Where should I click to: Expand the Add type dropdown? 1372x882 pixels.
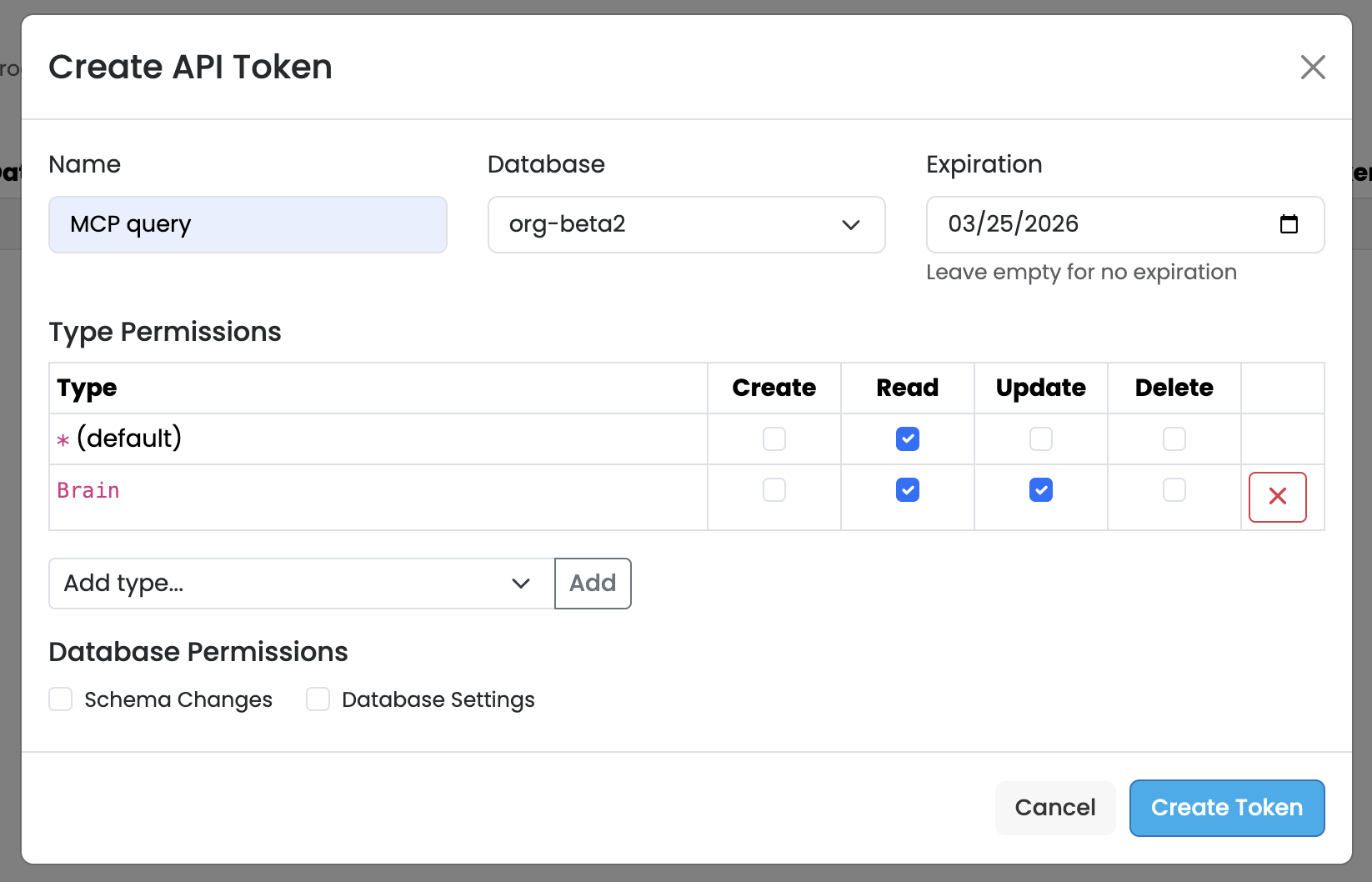[x=520, y=584]
